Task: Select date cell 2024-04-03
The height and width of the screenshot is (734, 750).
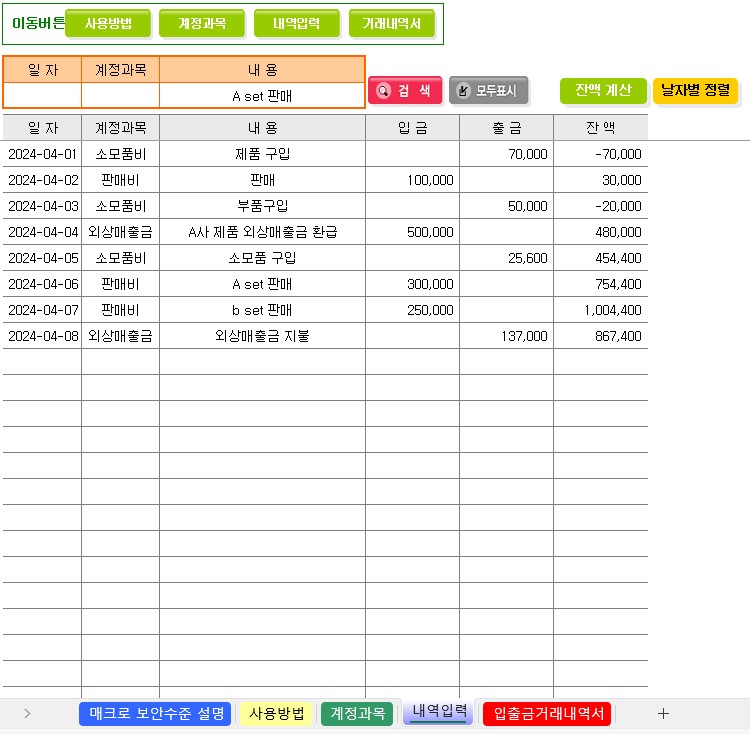Action: point(43,206)
